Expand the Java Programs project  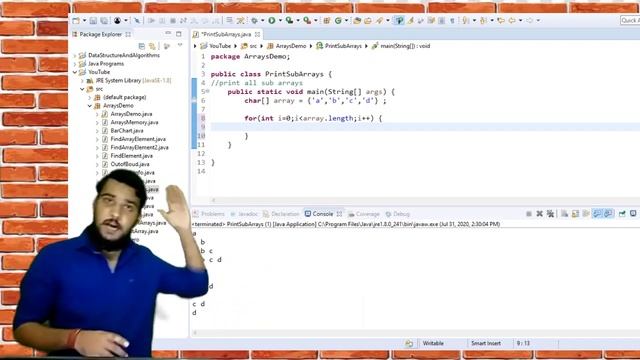[75, 64]
